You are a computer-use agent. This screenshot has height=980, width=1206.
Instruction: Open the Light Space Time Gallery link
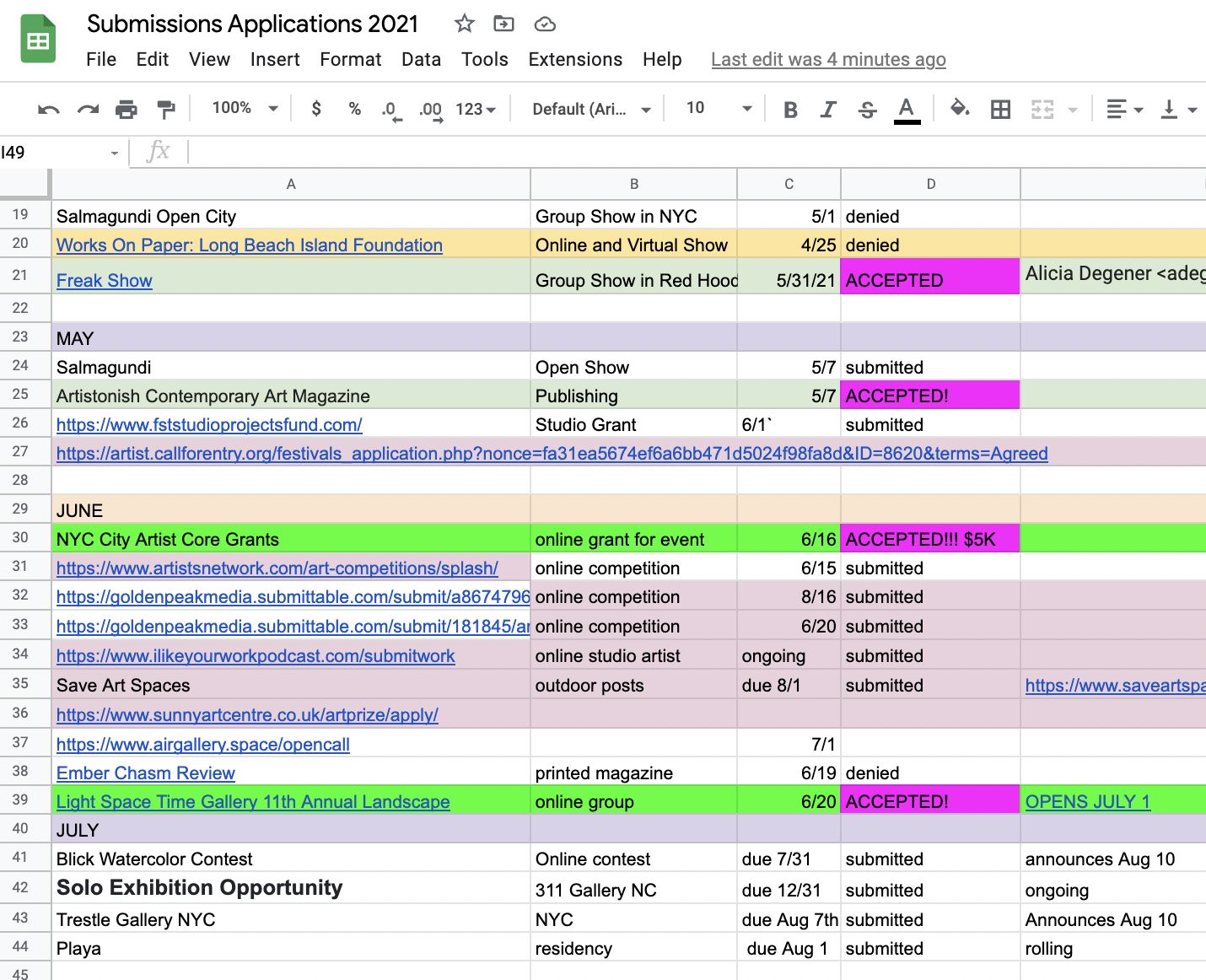pyautogui.click(x=253, y=801)
